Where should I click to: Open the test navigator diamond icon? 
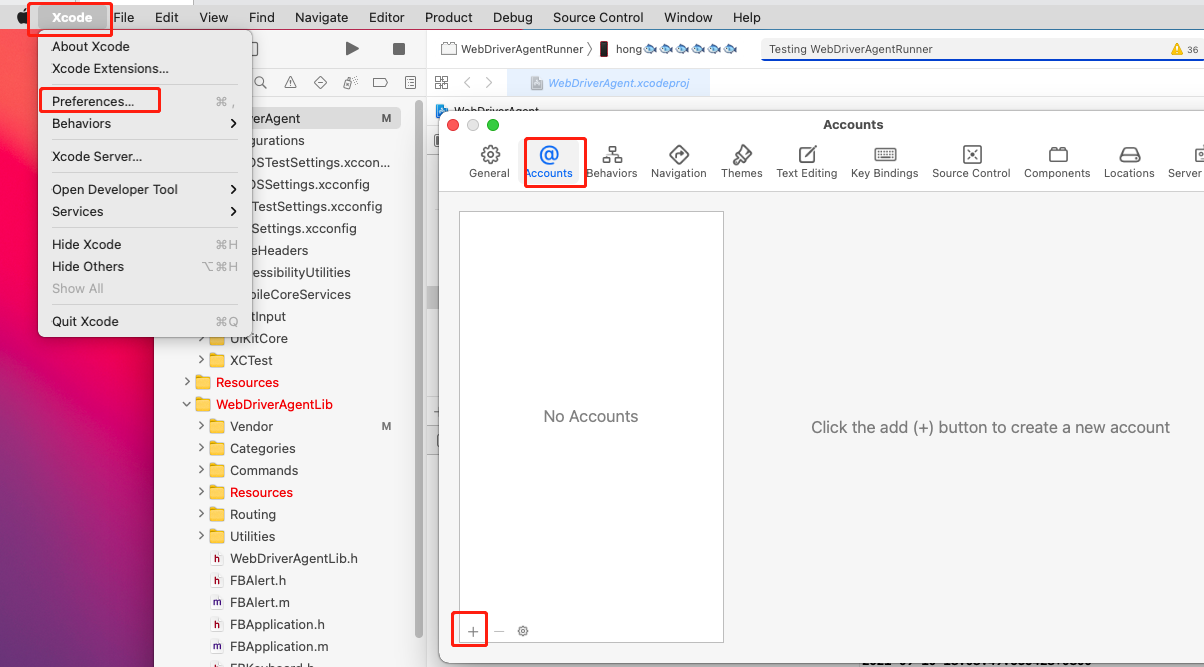pos(320,83)
